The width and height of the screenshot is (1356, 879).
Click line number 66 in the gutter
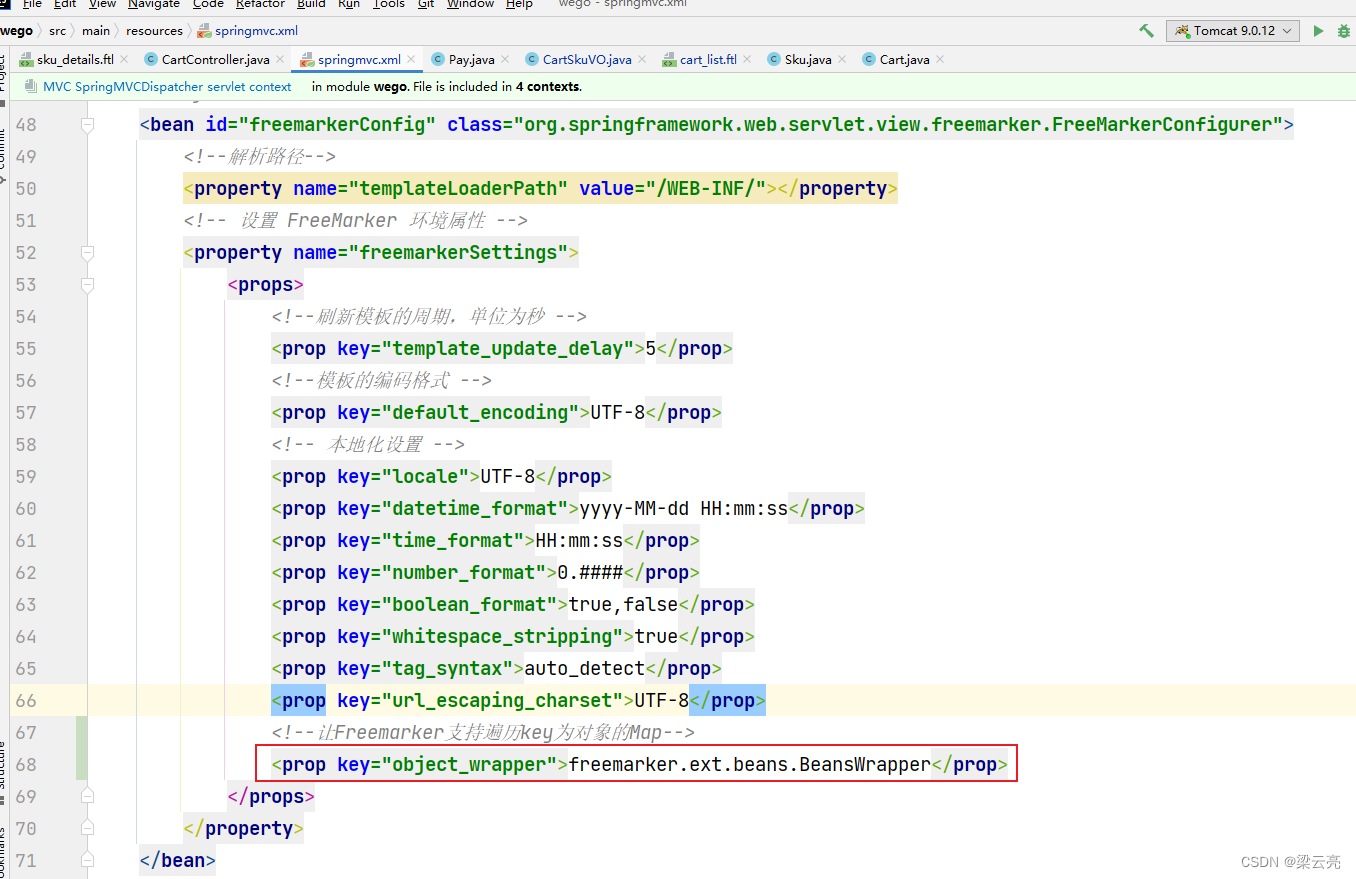click(26, 701)
